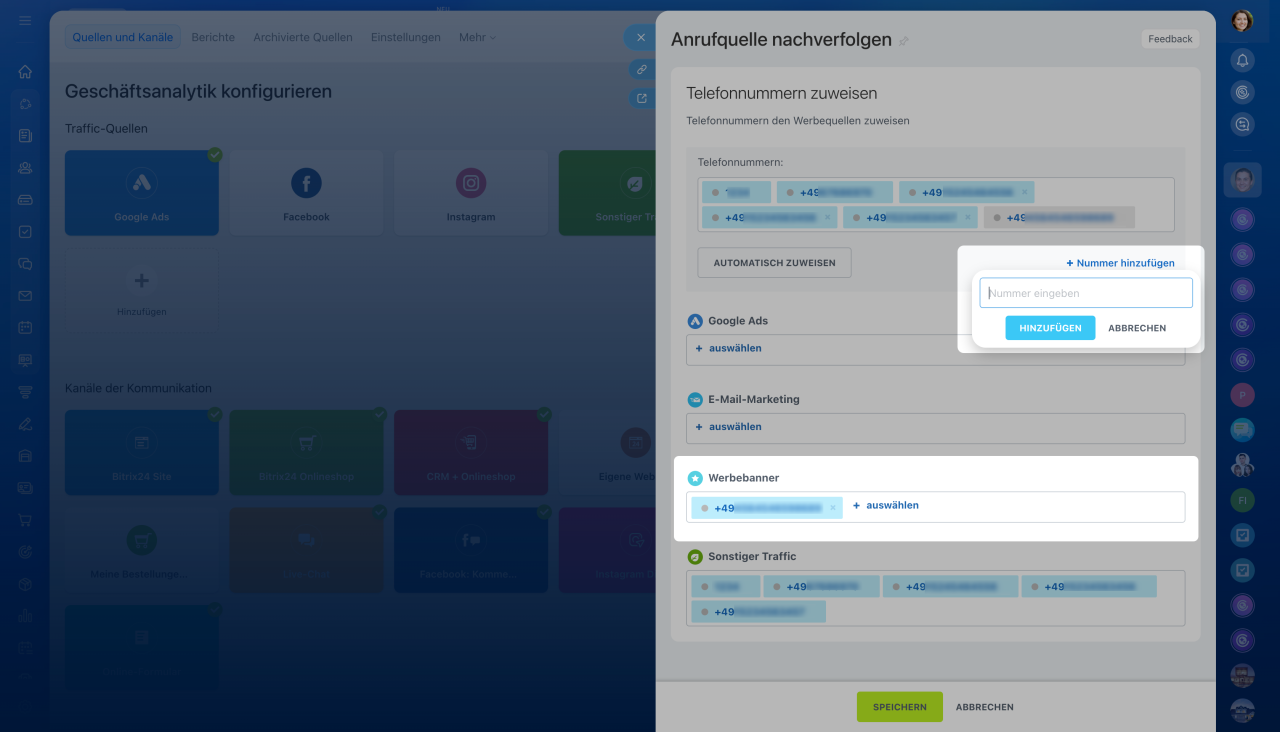Image resolution: width=1280 pixels, height=732 pixels.
Task: Open the notifications bell
Action: point(1243,61)
